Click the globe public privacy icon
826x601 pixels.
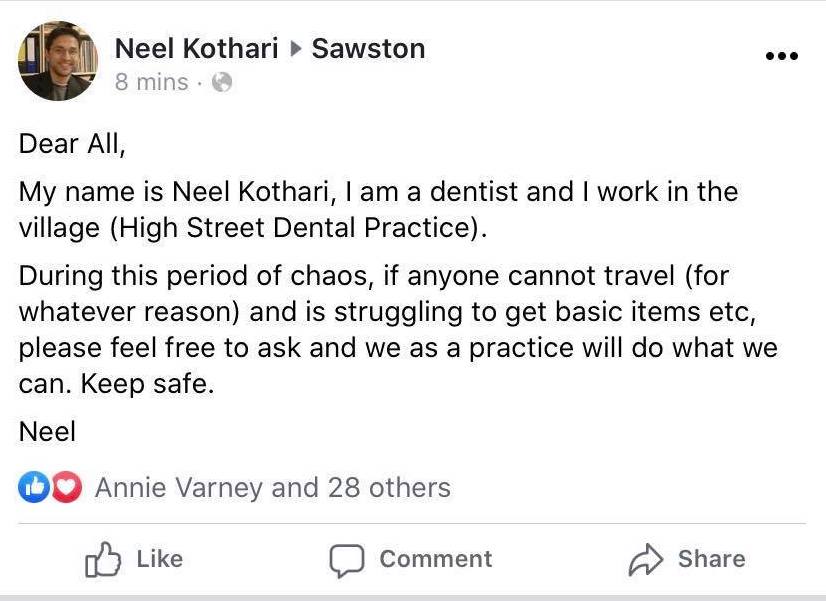point(222,82)
